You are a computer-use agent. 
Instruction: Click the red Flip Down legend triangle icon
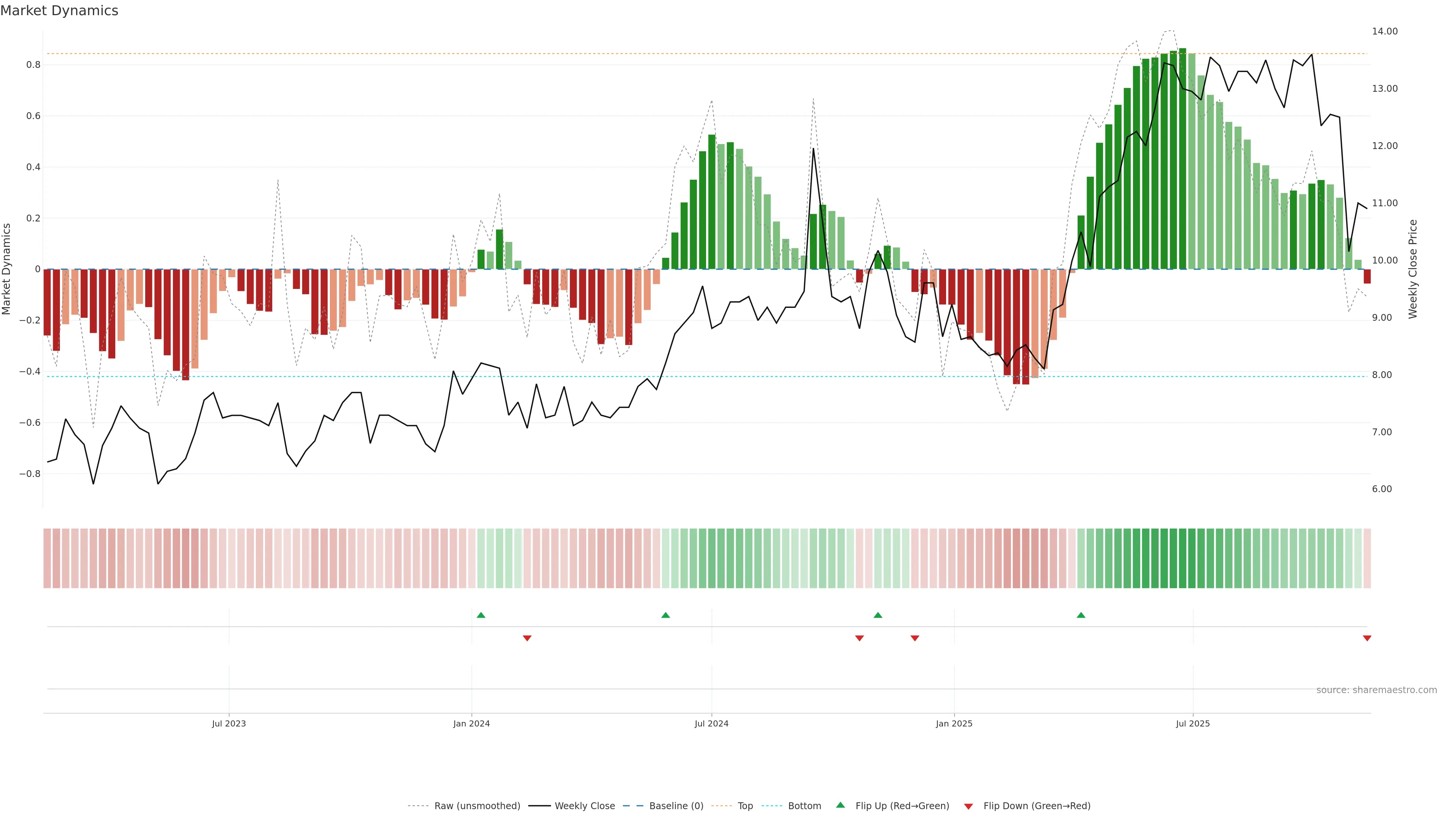[968, 806]
